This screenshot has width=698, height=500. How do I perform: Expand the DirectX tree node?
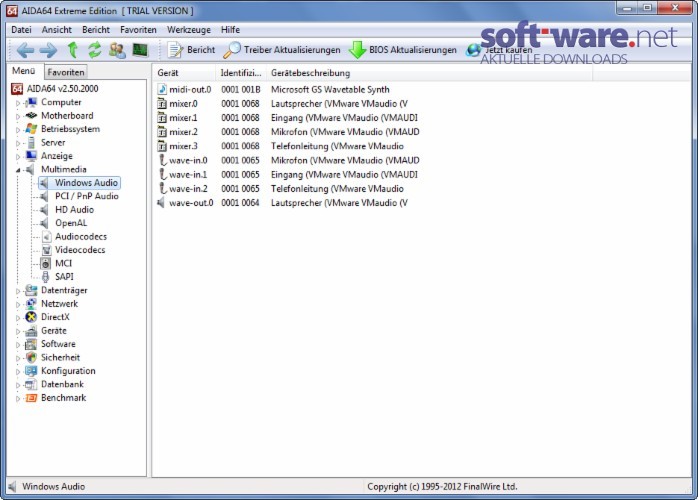click(18, 318)
